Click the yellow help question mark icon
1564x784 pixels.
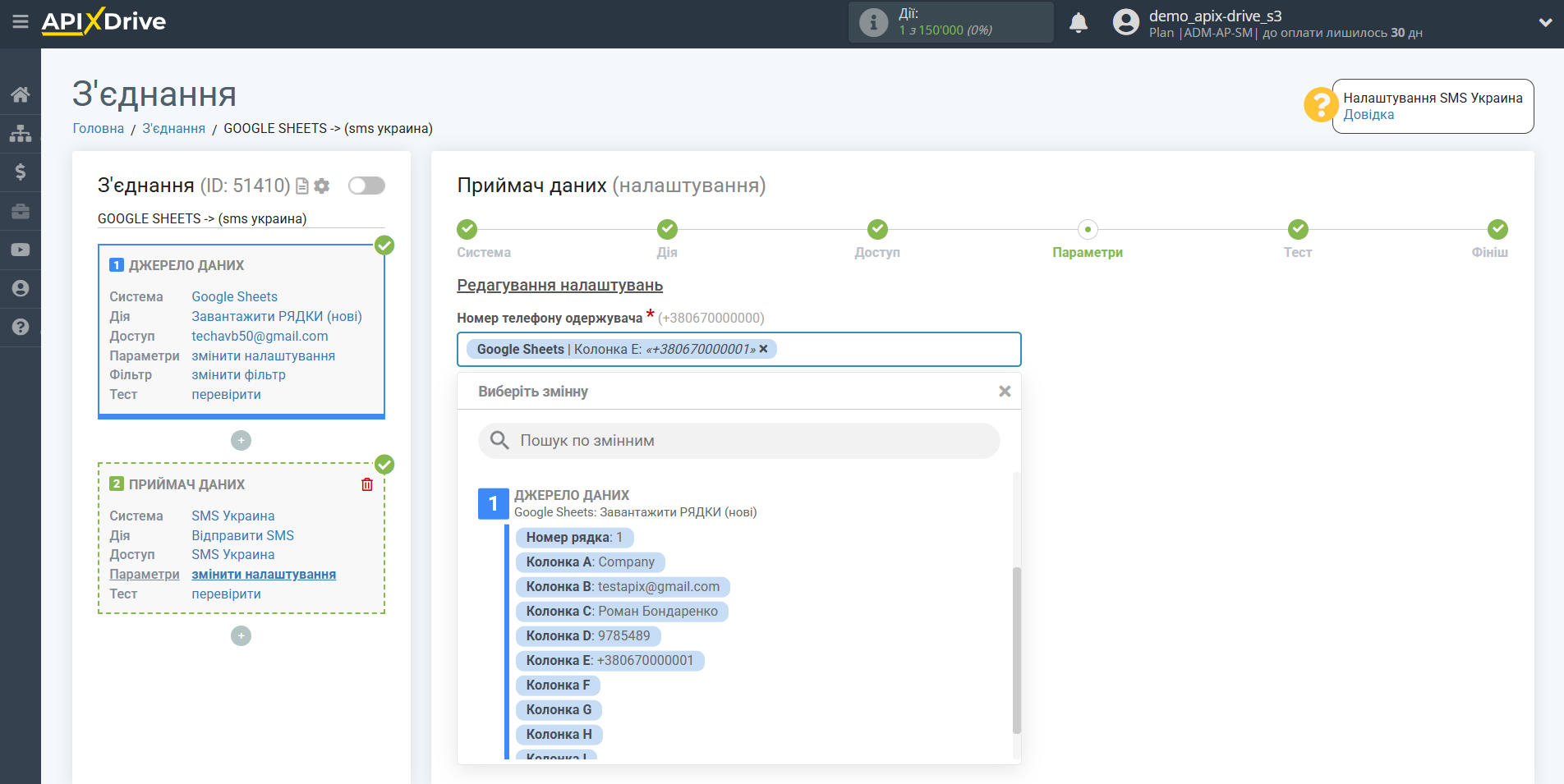point(1321,105)
